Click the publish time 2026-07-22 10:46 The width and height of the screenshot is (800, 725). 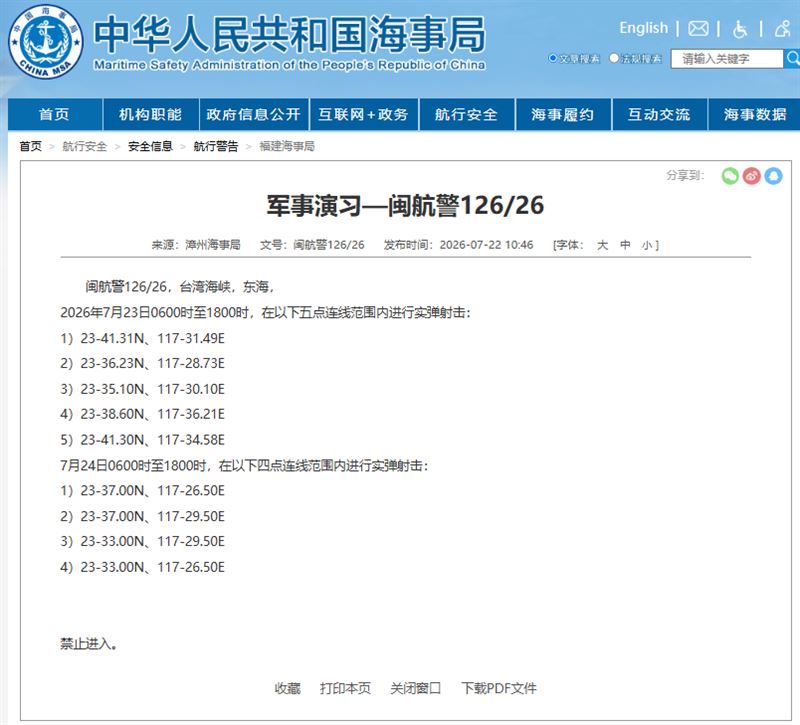click(486, 245)
